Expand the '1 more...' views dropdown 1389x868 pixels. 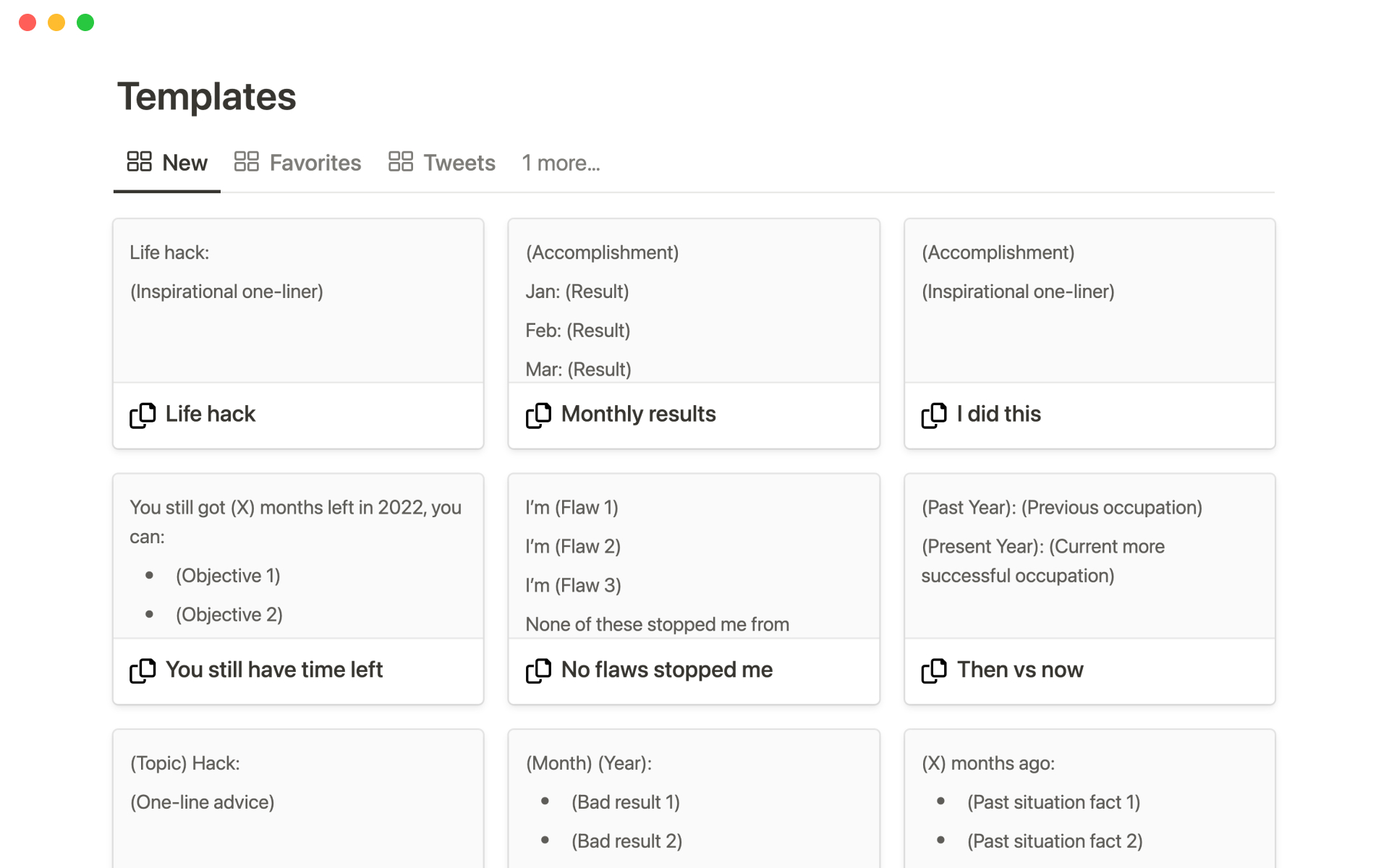pyautogui.click(x=561, y=163)
